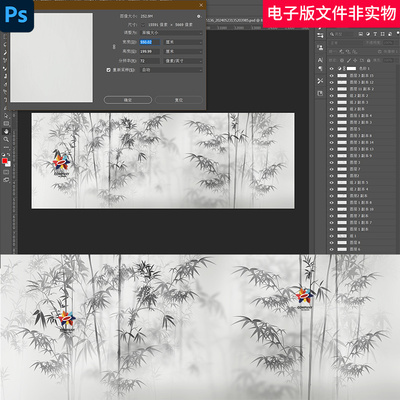Hide layer 图层 3 副本 12
Viewport: 400px width, 400px height.
331,82
